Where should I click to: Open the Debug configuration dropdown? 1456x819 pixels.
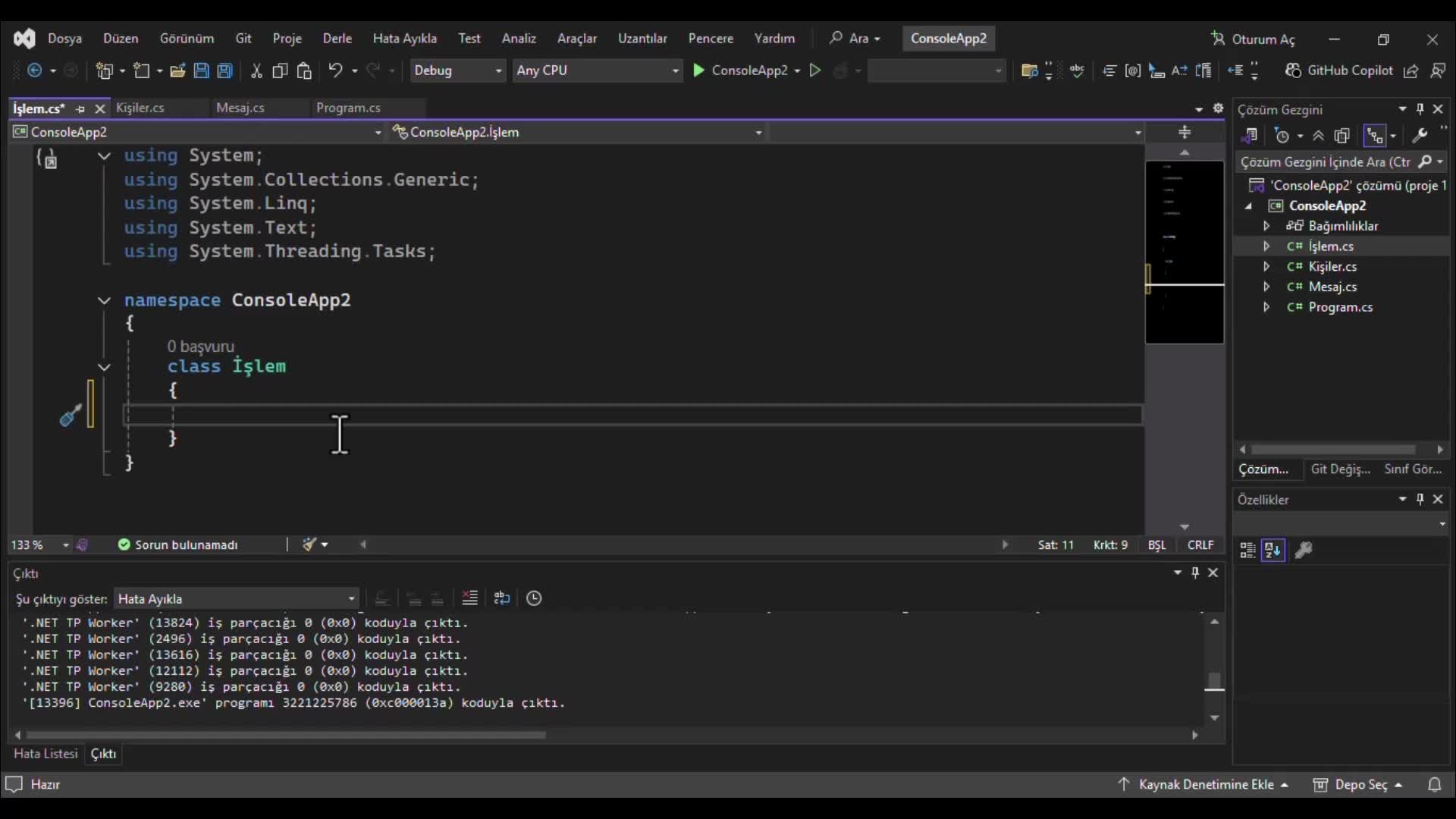458,71
